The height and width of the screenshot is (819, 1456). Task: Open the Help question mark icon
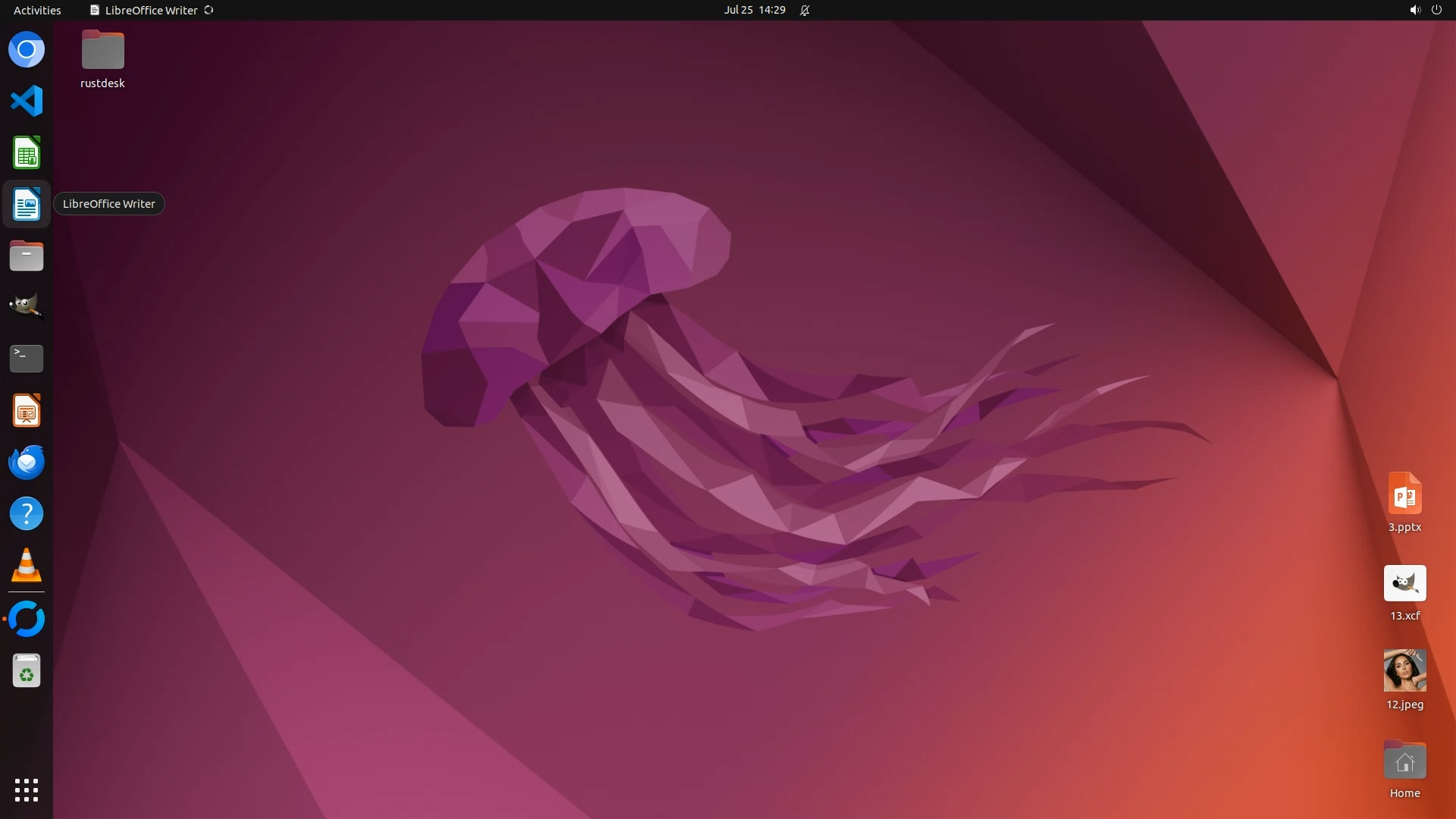[27, 514]
